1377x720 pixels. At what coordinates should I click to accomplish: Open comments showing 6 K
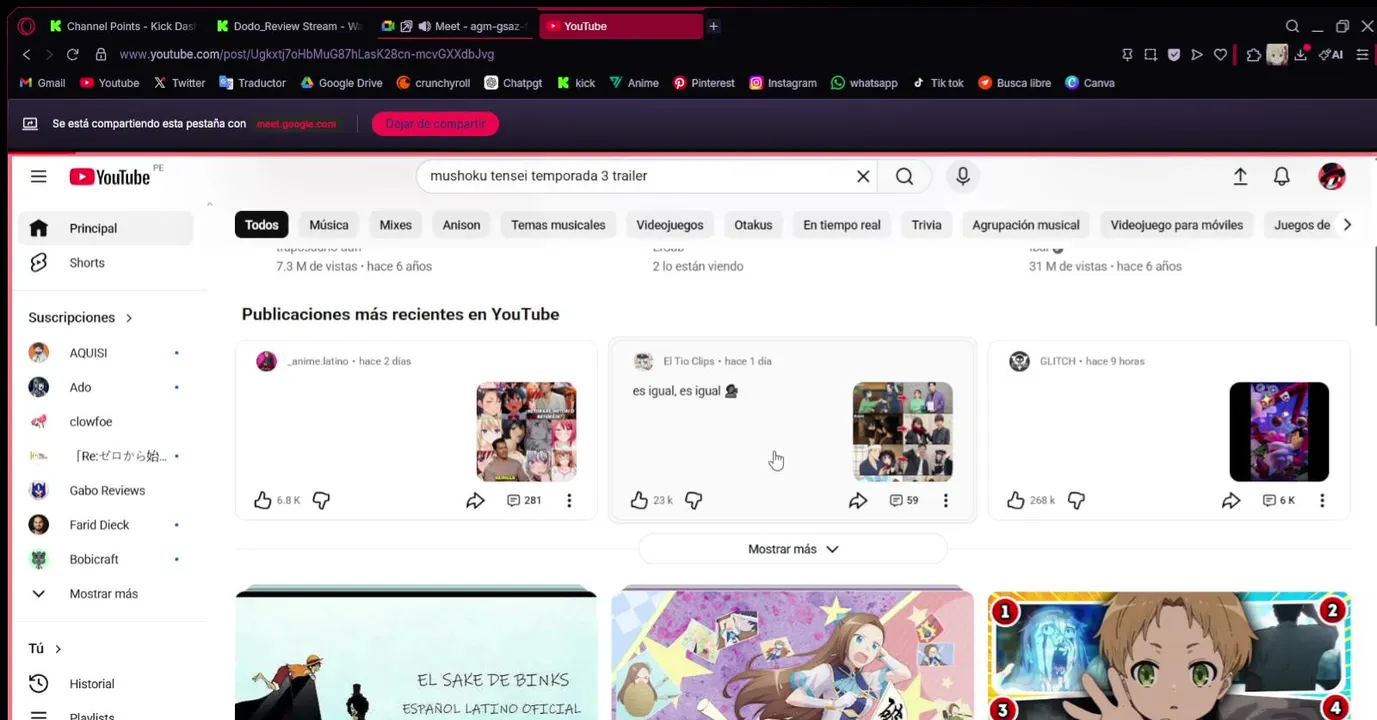pyautogui.click(x=1279, y=500)
